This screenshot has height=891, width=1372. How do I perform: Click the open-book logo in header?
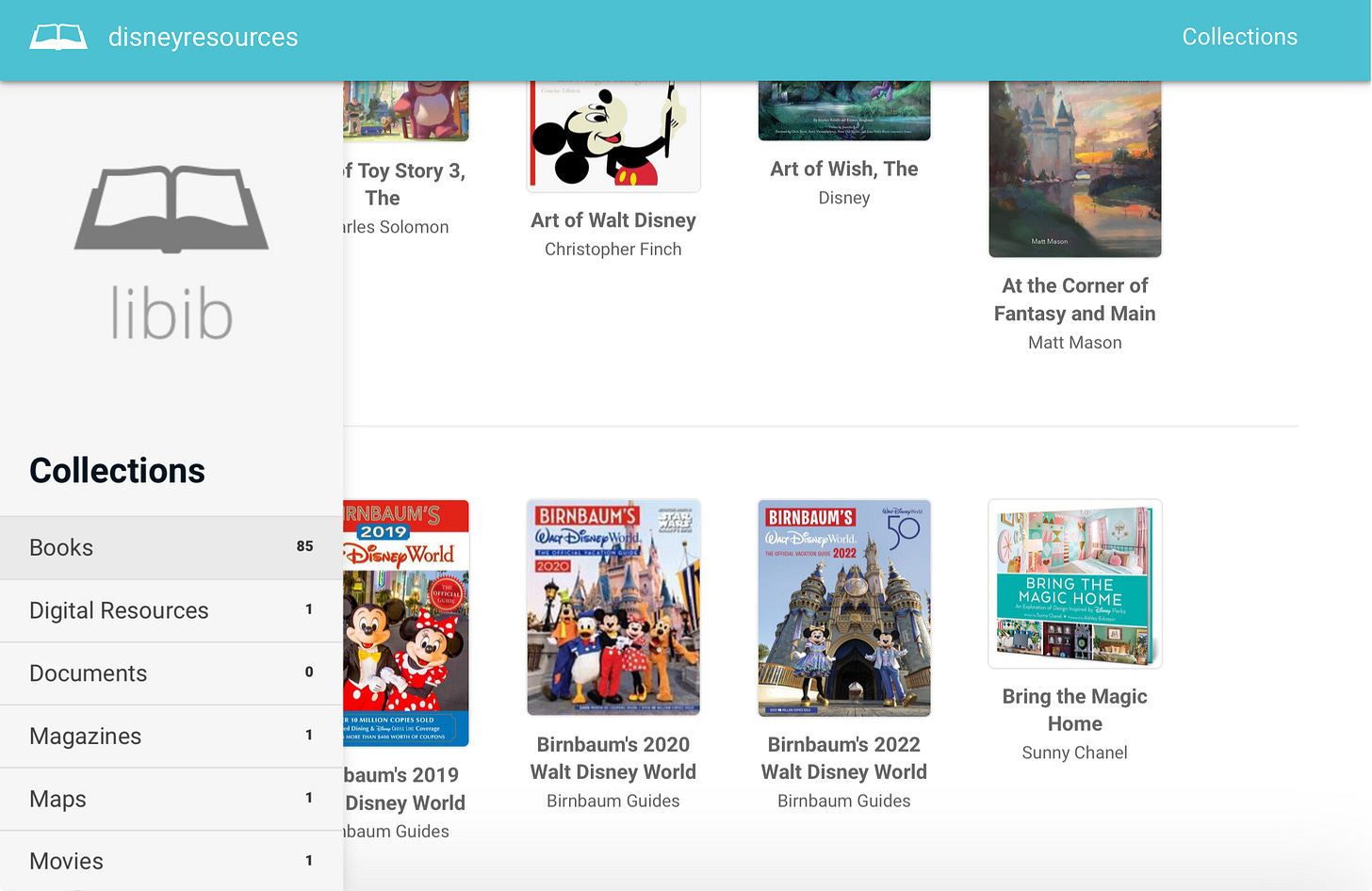[58, 37]
